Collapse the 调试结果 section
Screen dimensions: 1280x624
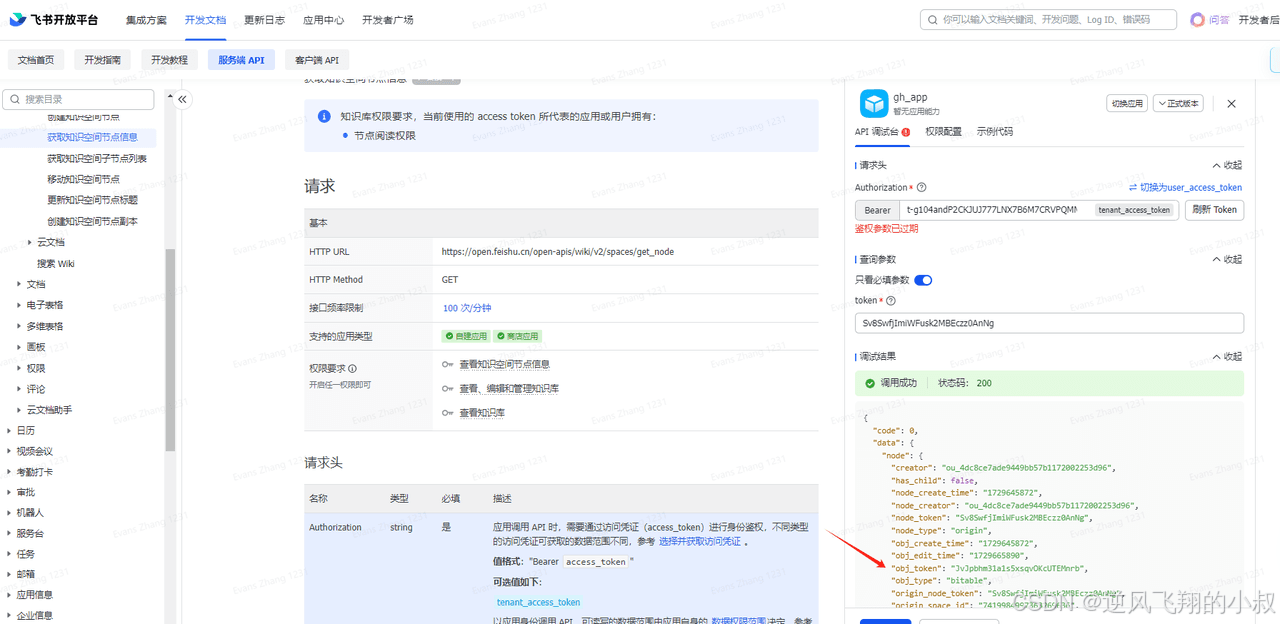tap(1227, 356)
